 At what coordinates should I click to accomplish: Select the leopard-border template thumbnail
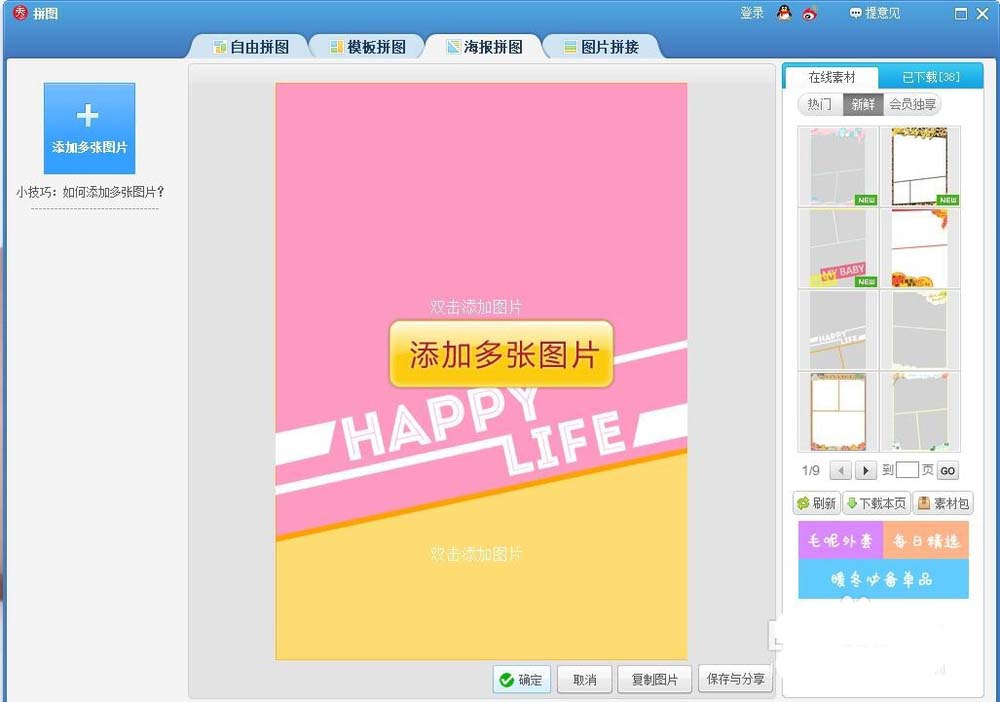(x=920, y=166)
